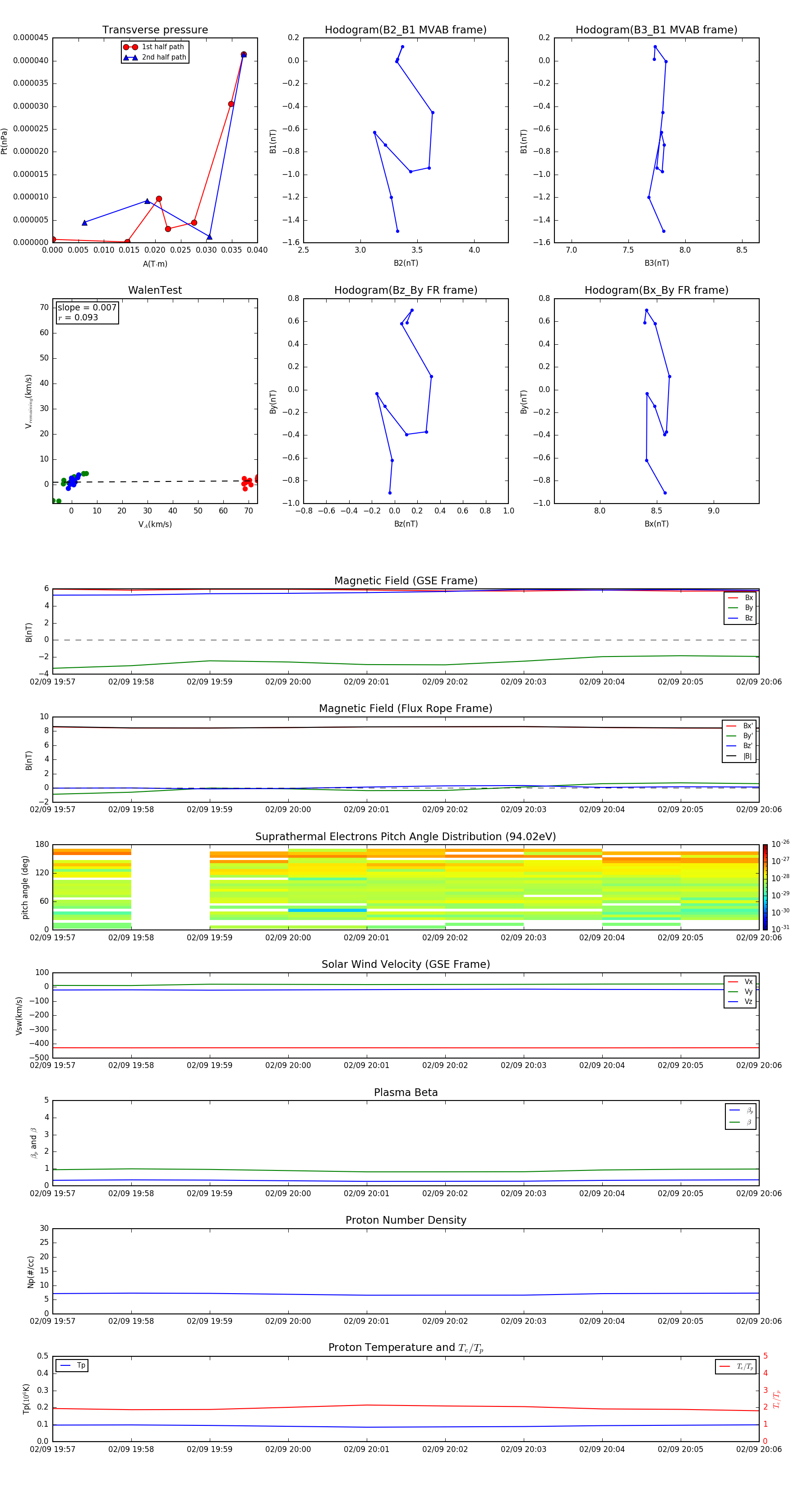
Task: Click the 'Bz(nT)' hodogram axis label
Action: [406, 524]
